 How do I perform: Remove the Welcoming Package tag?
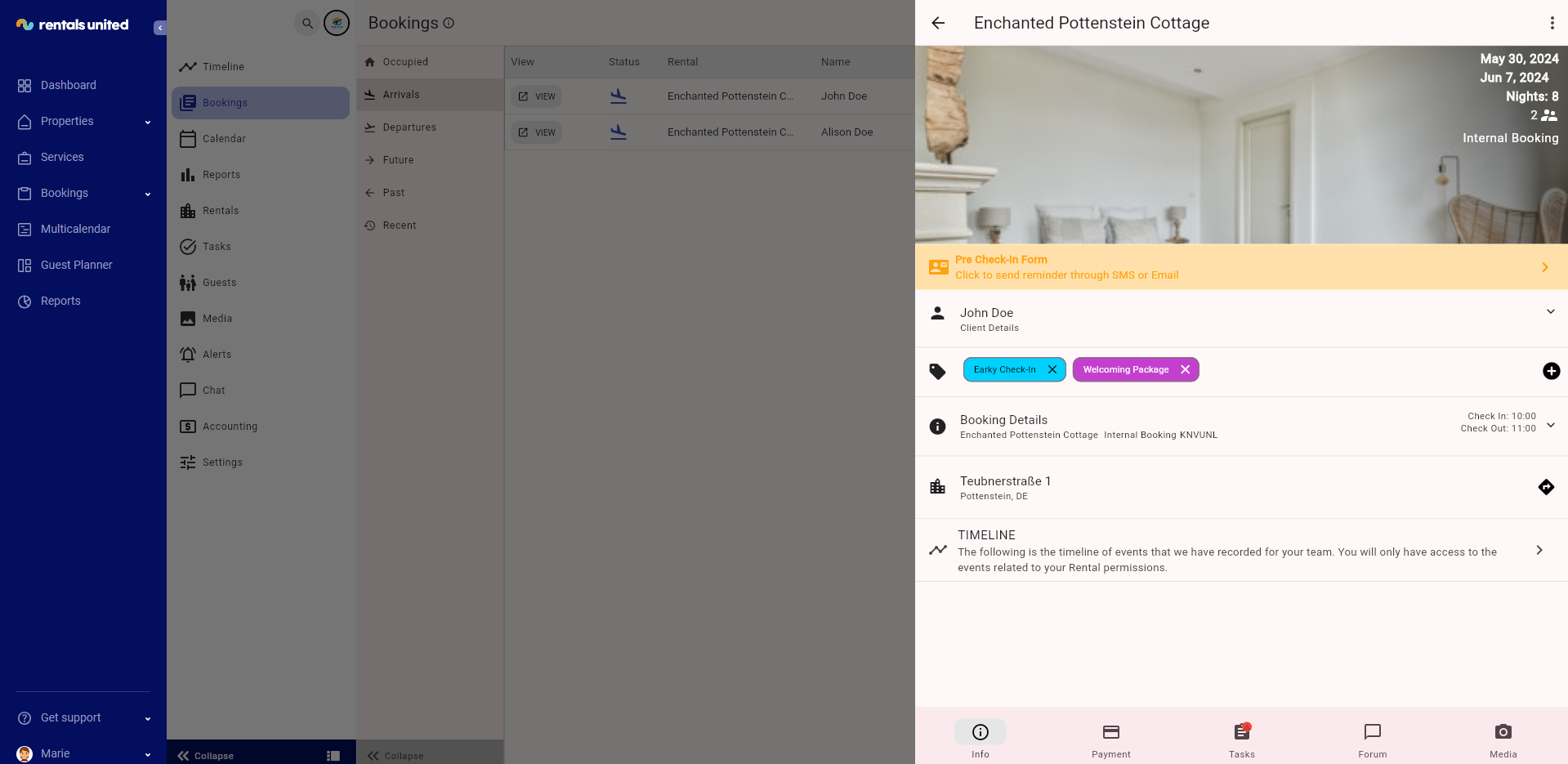(x=1186, y=369)
